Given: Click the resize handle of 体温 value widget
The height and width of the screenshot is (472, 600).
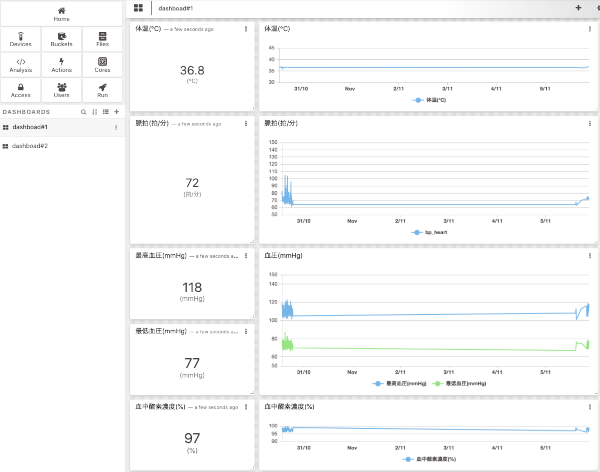Looking at the screenshot, I should 253,109.
